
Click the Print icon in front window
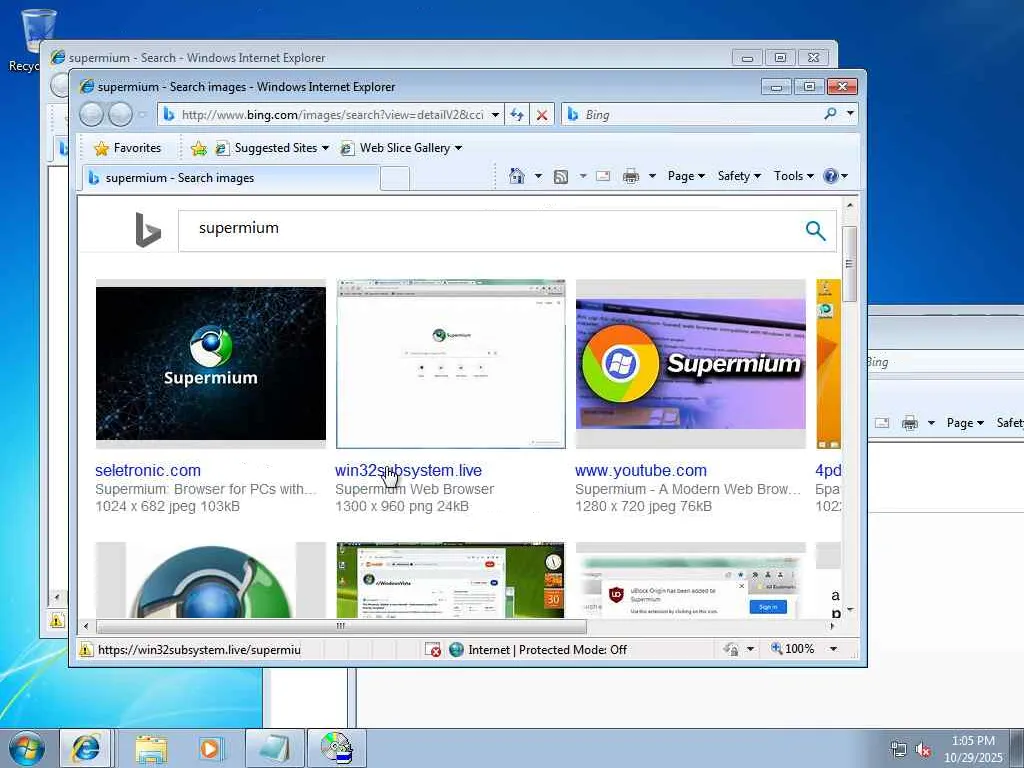point(630,176)
